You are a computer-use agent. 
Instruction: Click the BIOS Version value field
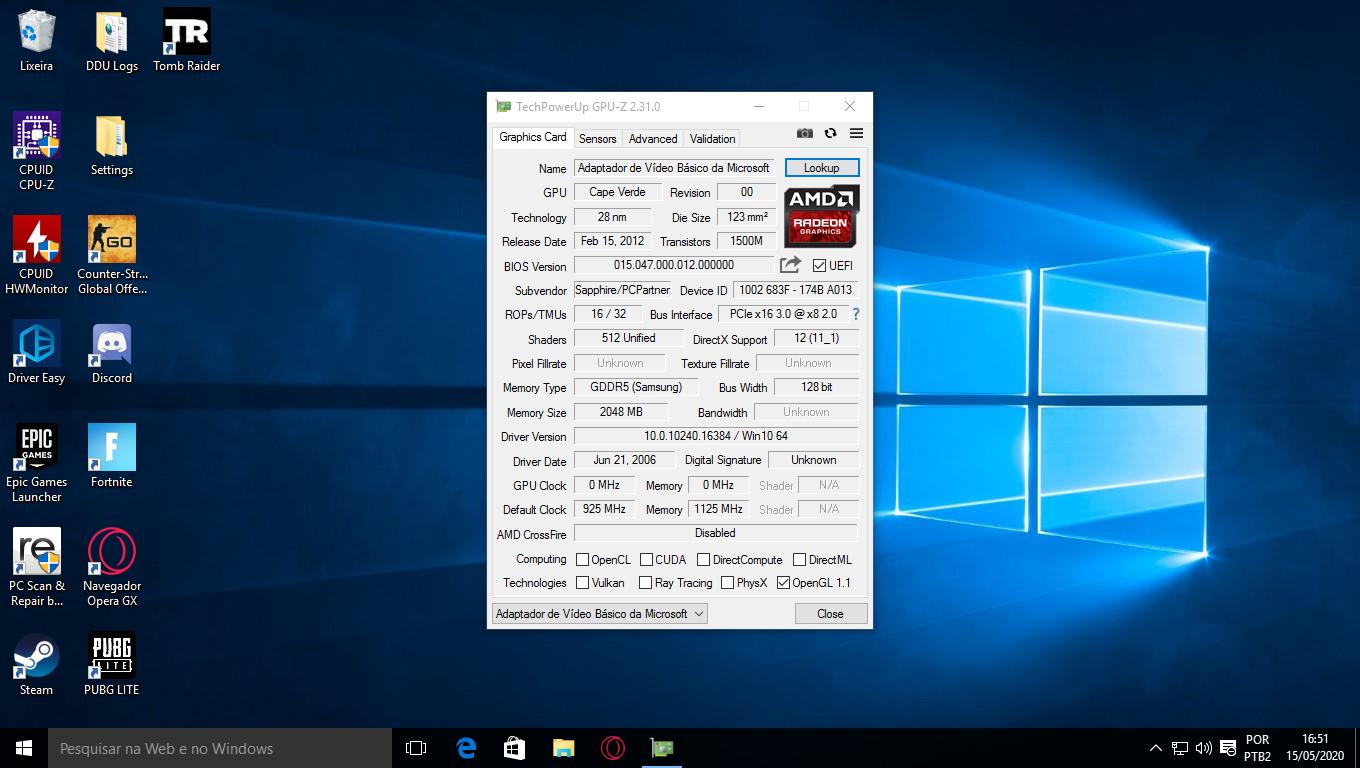pyautogui.click(x=674, y=265)
